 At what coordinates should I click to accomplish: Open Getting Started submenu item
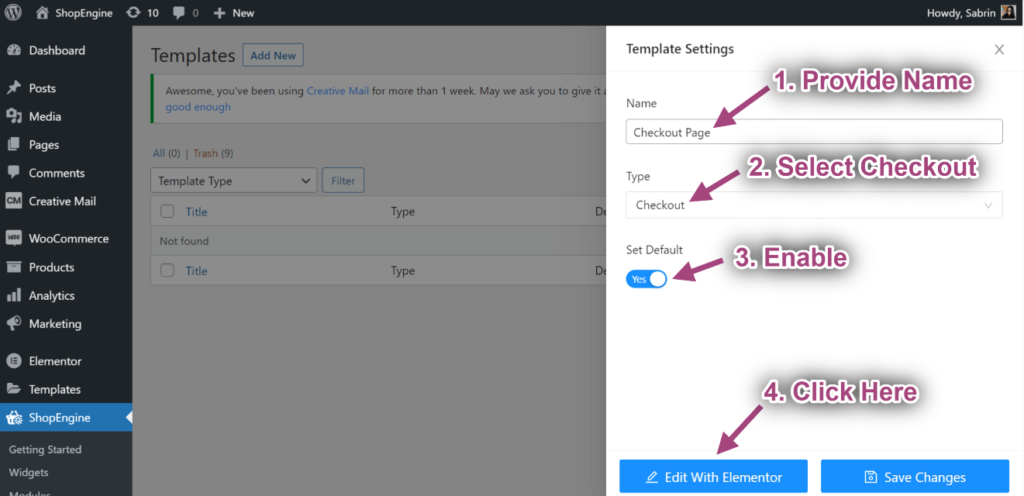pyautogui.click(x=45, y=450)
